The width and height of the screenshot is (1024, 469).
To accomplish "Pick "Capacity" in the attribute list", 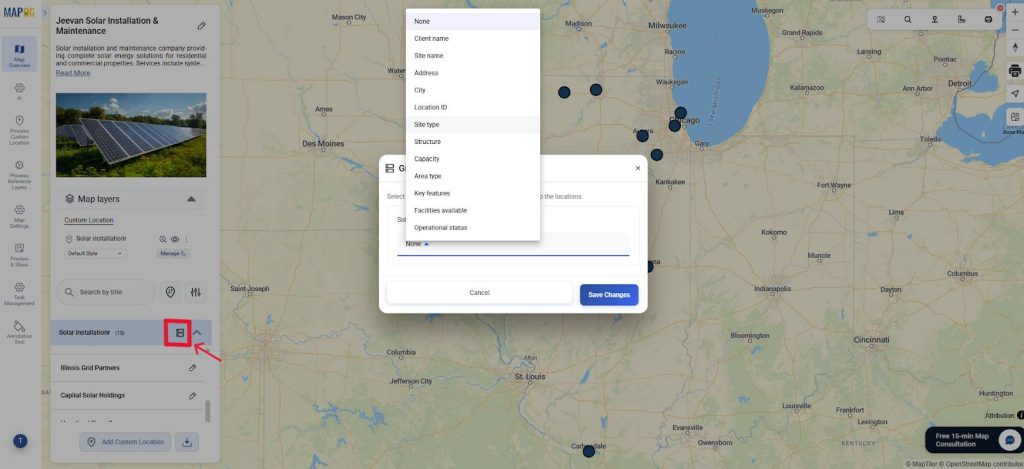I will tap(427, 159).
